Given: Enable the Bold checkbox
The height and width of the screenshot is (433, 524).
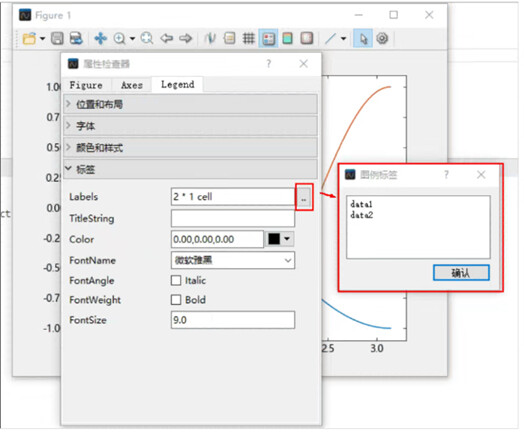Looking at the screenshot, I should (176, 299).
